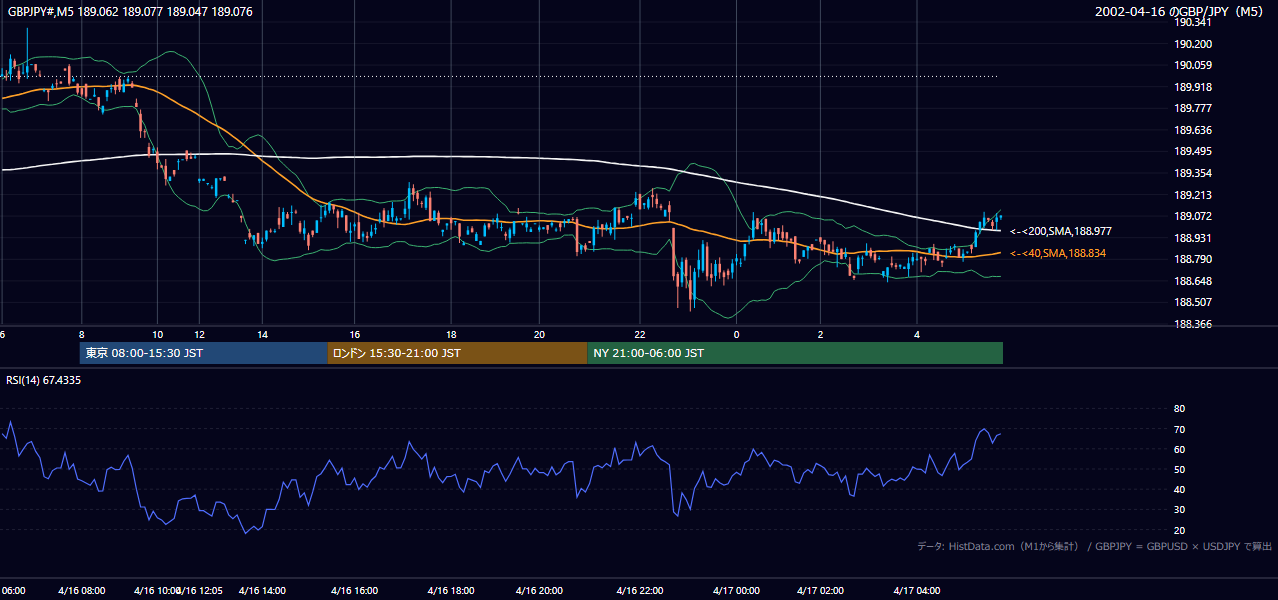Click price axis value 188.931
This screenshot has width=1278, height=600.
coord(1193,238)
